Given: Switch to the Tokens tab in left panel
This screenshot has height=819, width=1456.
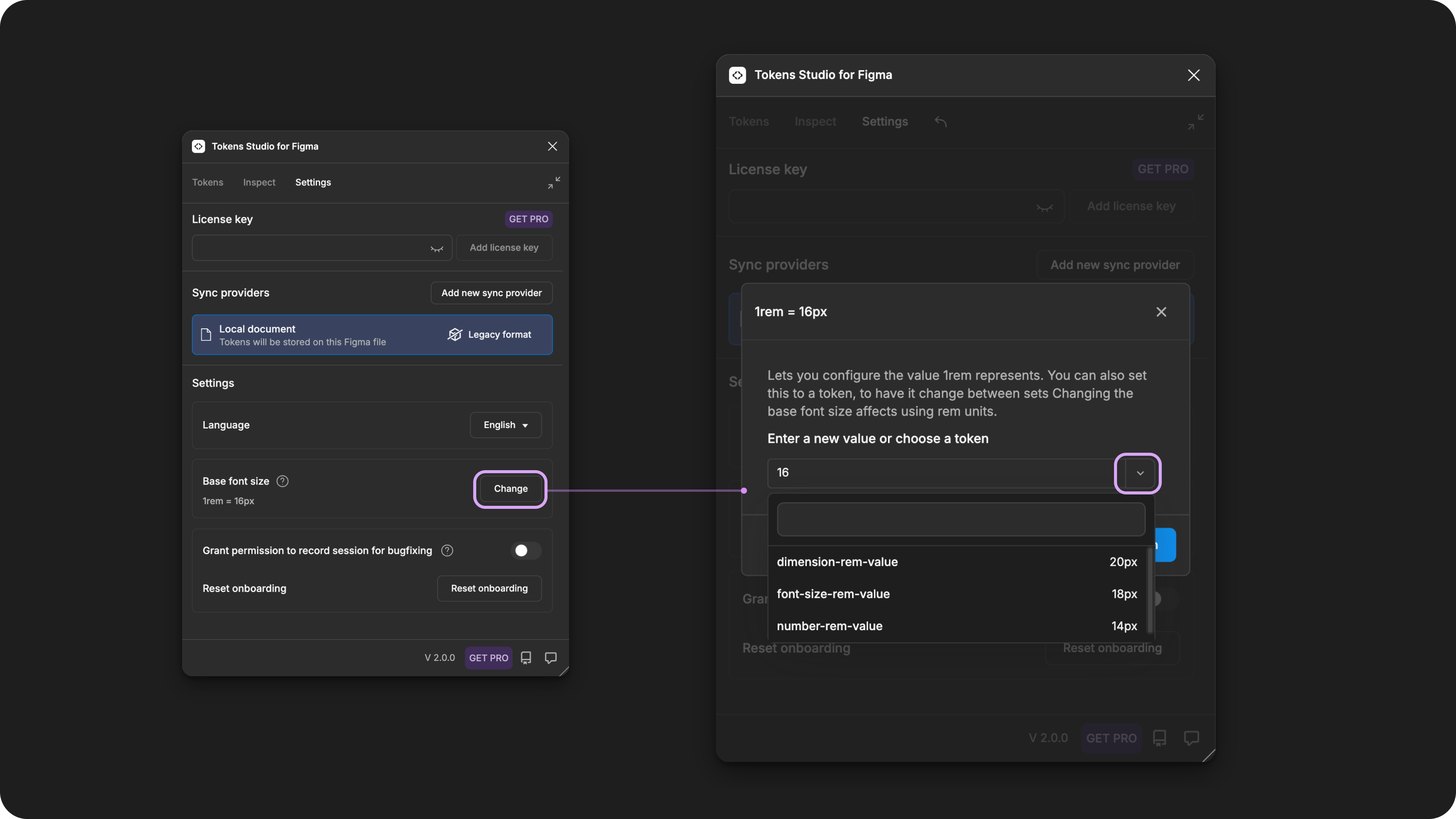Looking at the screenshot, I should click(x=207, y=182).
